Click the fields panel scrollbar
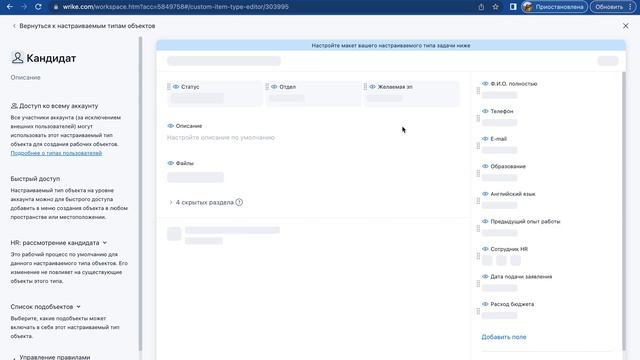 coord(623,211)
